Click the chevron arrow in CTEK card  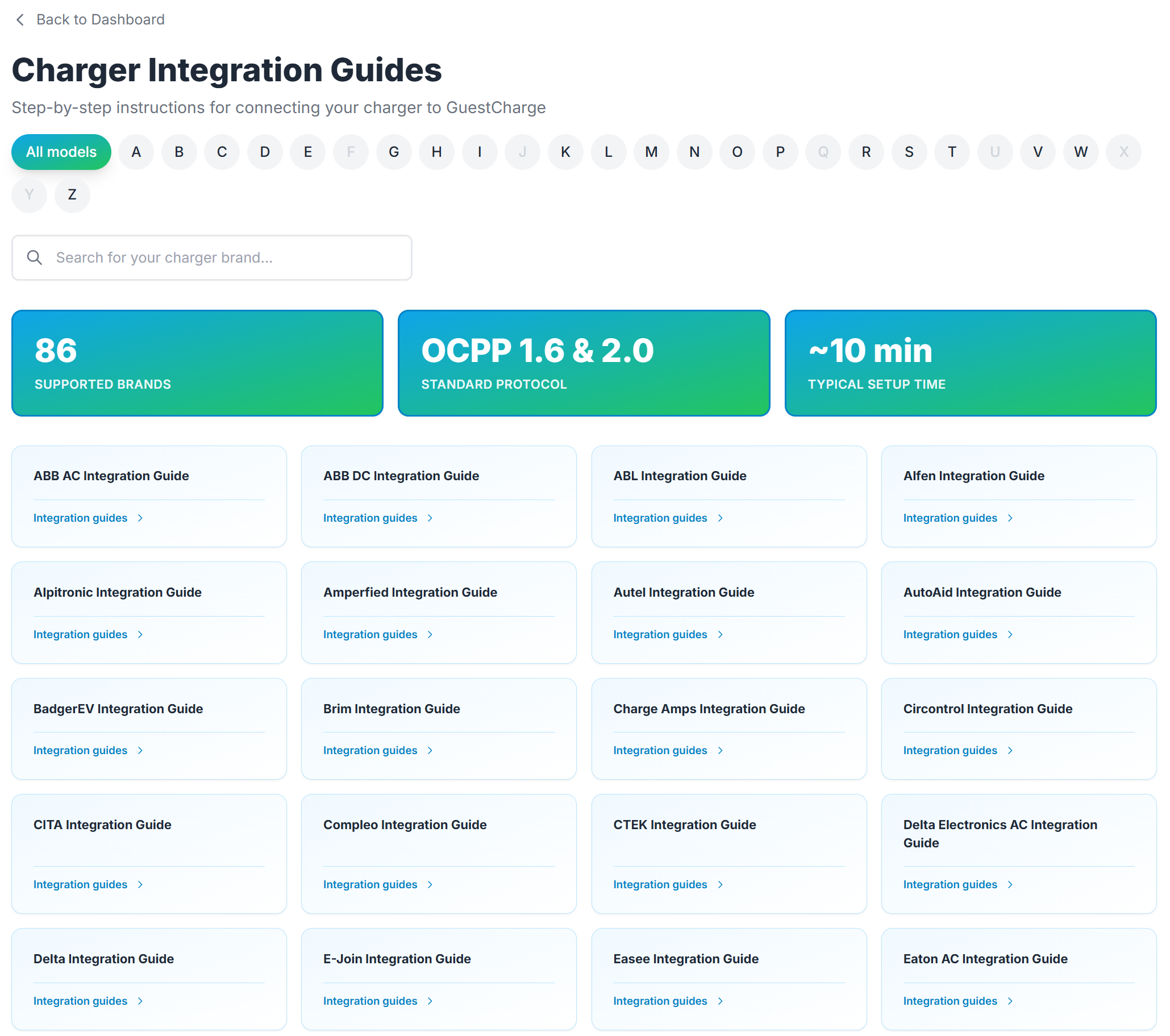coord(720,884)
